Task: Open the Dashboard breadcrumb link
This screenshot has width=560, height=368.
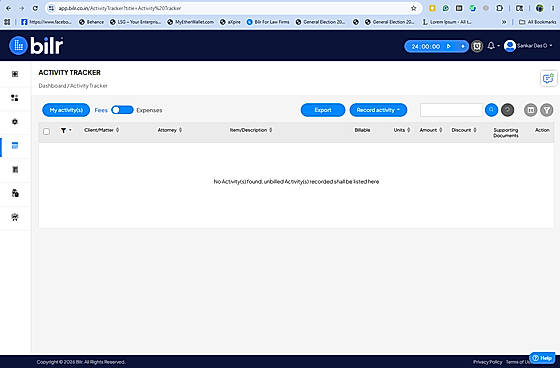Action: [52, 86]
